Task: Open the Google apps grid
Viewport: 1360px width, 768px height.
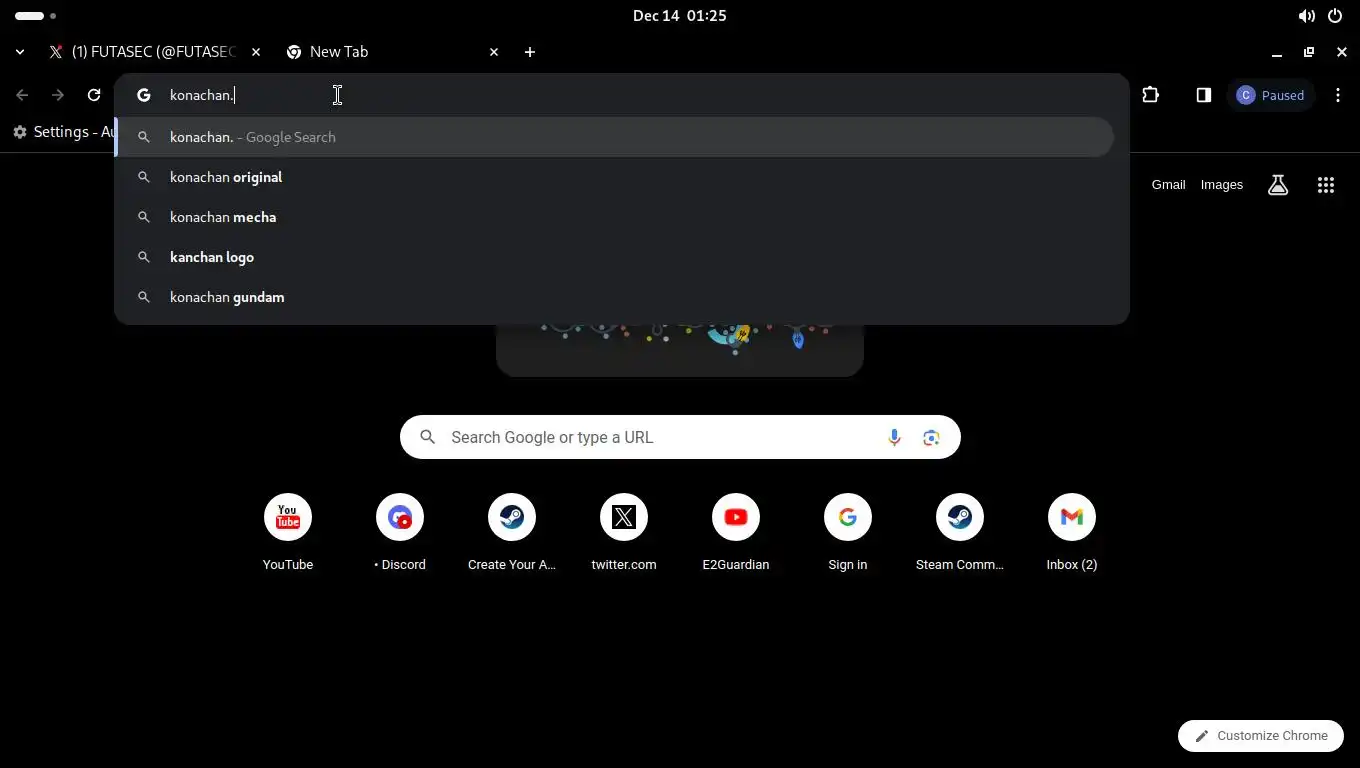Action: click(1326, 185)
